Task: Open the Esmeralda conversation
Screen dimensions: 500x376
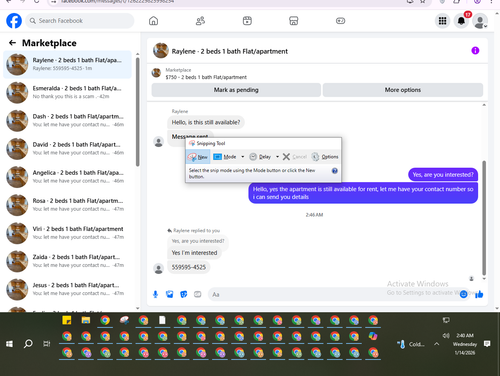Action: (x=67, y=92)
